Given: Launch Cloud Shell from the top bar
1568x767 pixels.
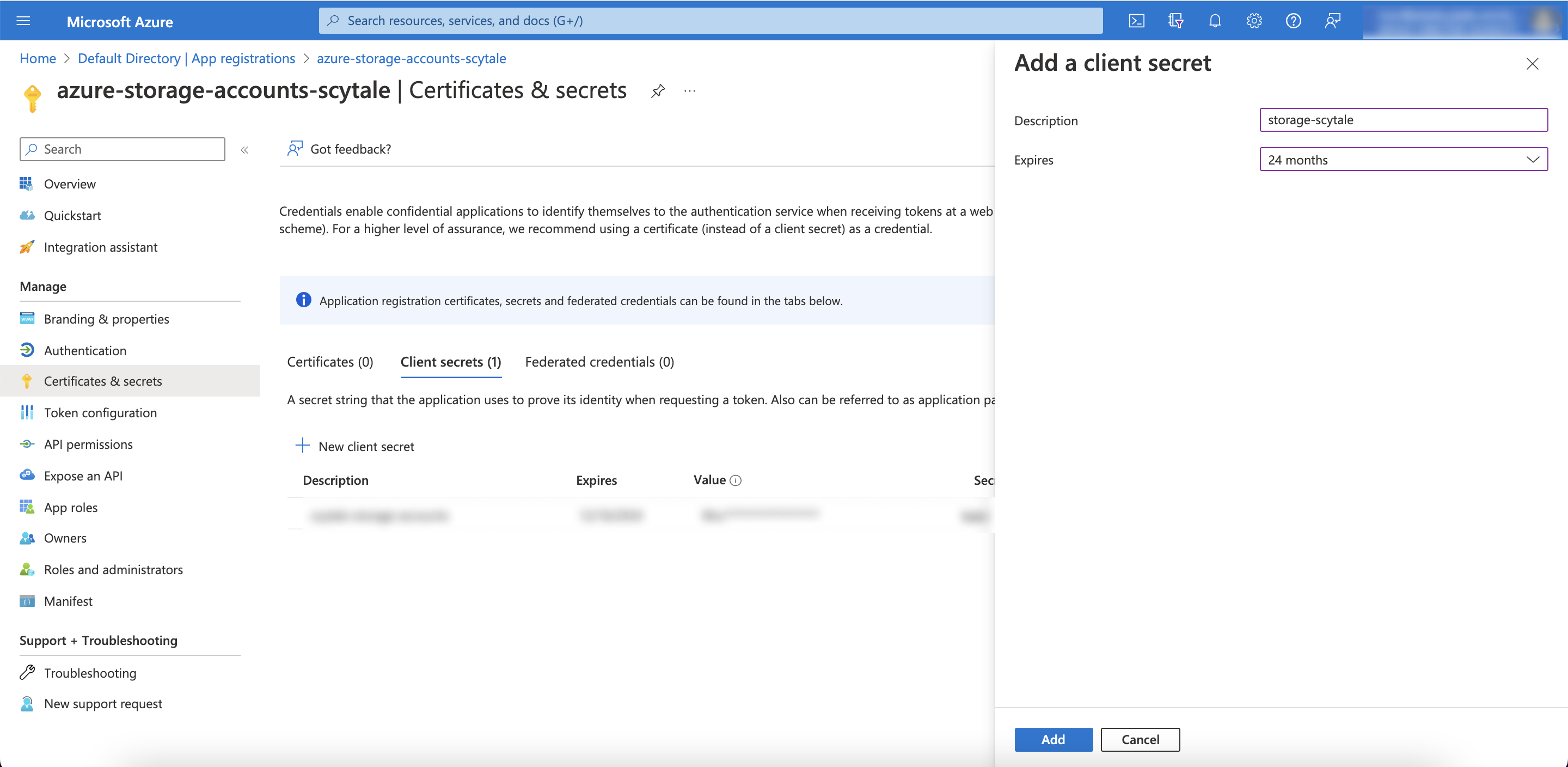Looking at the screenshot, I should coord(1136,21).
